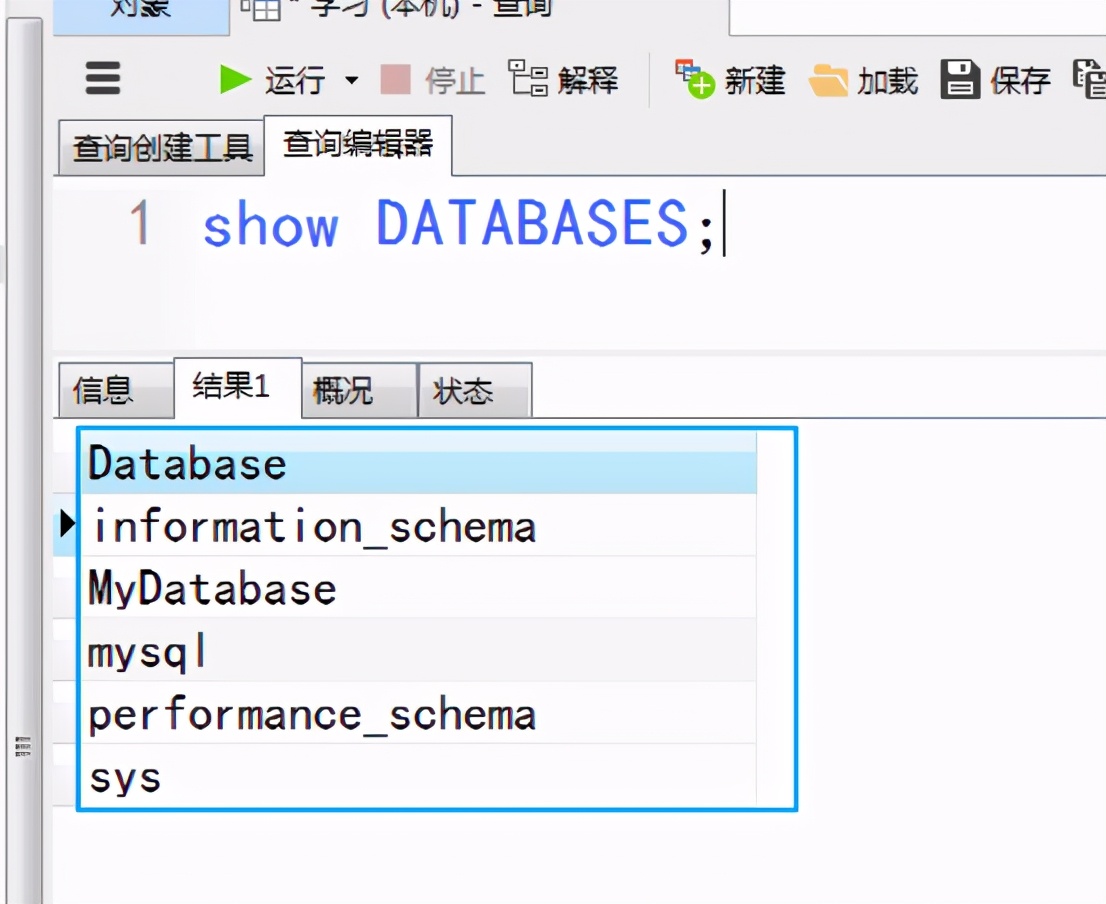The height and width of the screenshot is (904, 1106).
Task: Click the Explain (解释) icon
Action: click(528, 78)
